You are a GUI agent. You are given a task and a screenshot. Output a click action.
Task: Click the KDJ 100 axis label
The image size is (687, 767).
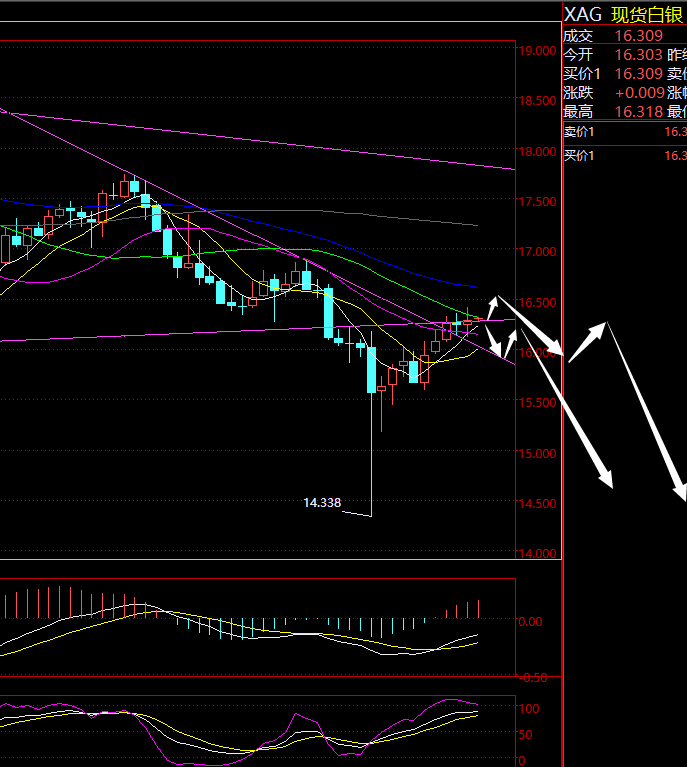click(x=529, y=708)
